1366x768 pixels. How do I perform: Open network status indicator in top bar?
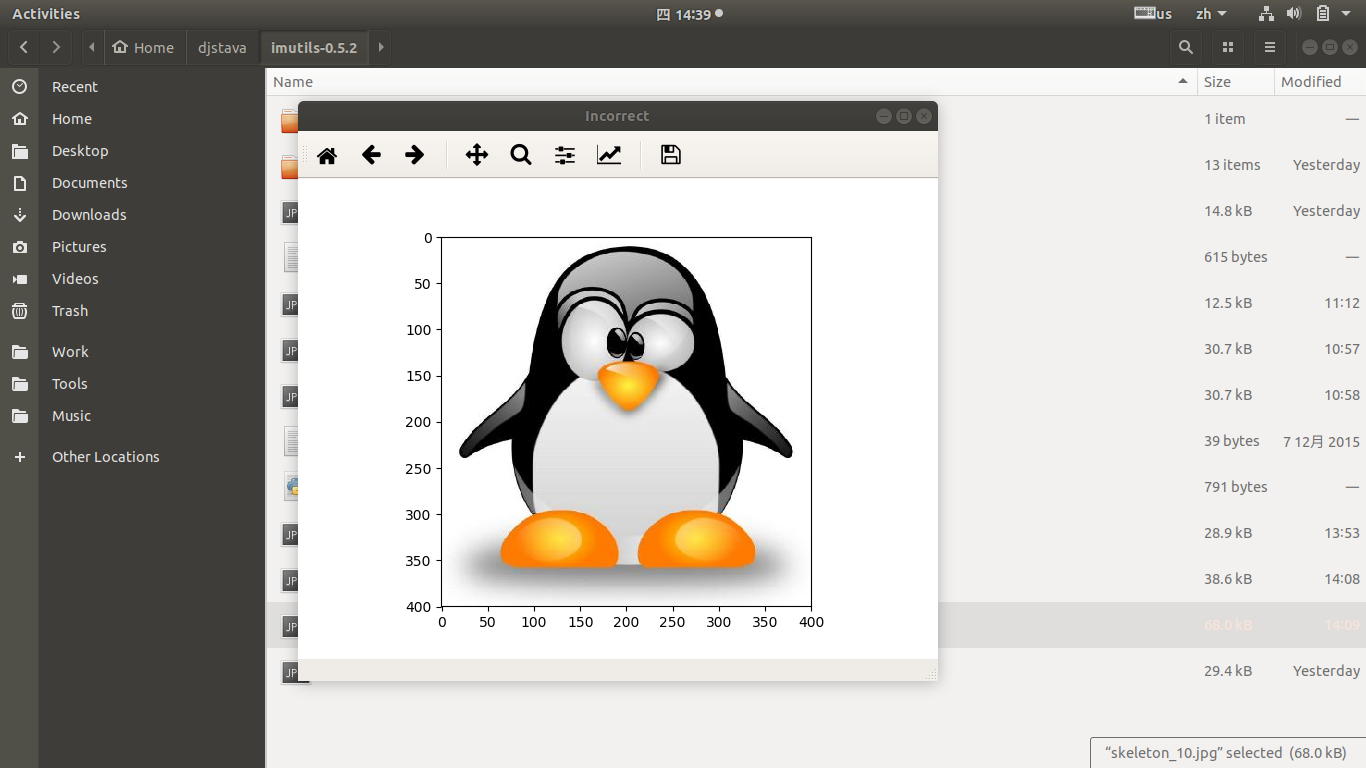click(1266, 14)
